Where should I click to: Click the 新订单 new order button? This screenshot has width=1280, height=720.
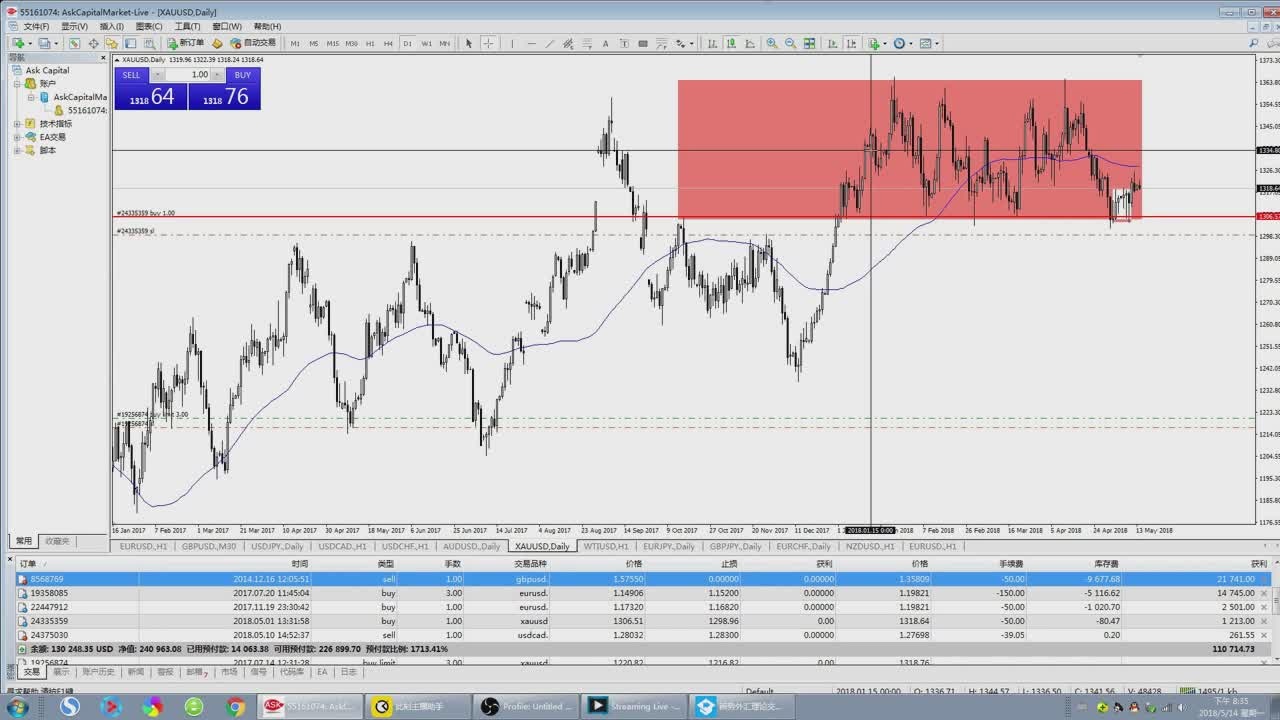[185, 43]
